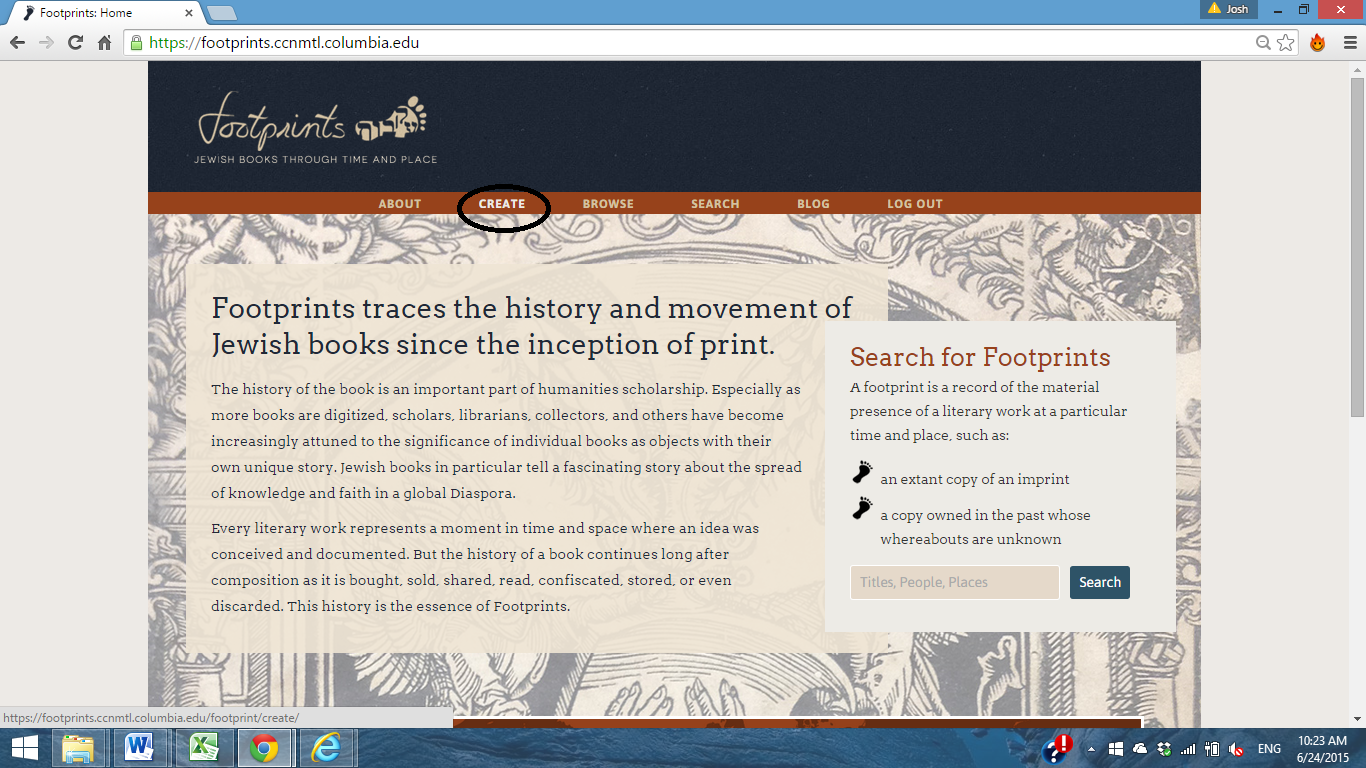Click footprint icon beside 'a copy owned'

(x=862, y=508)
